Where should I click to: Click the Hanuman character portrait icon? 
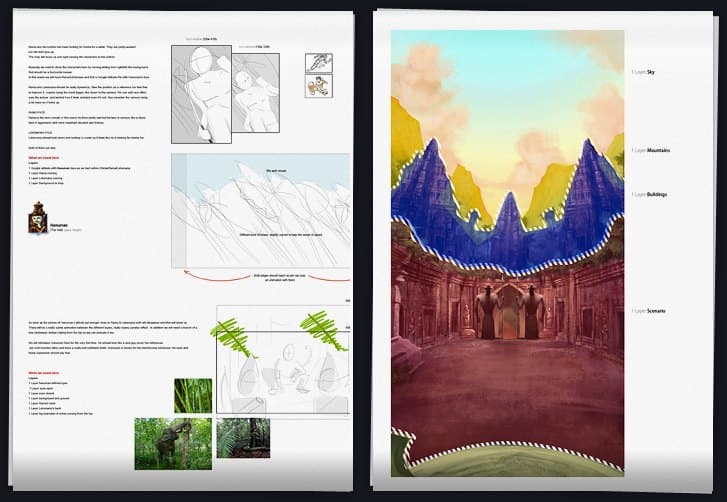pos(38,218)
